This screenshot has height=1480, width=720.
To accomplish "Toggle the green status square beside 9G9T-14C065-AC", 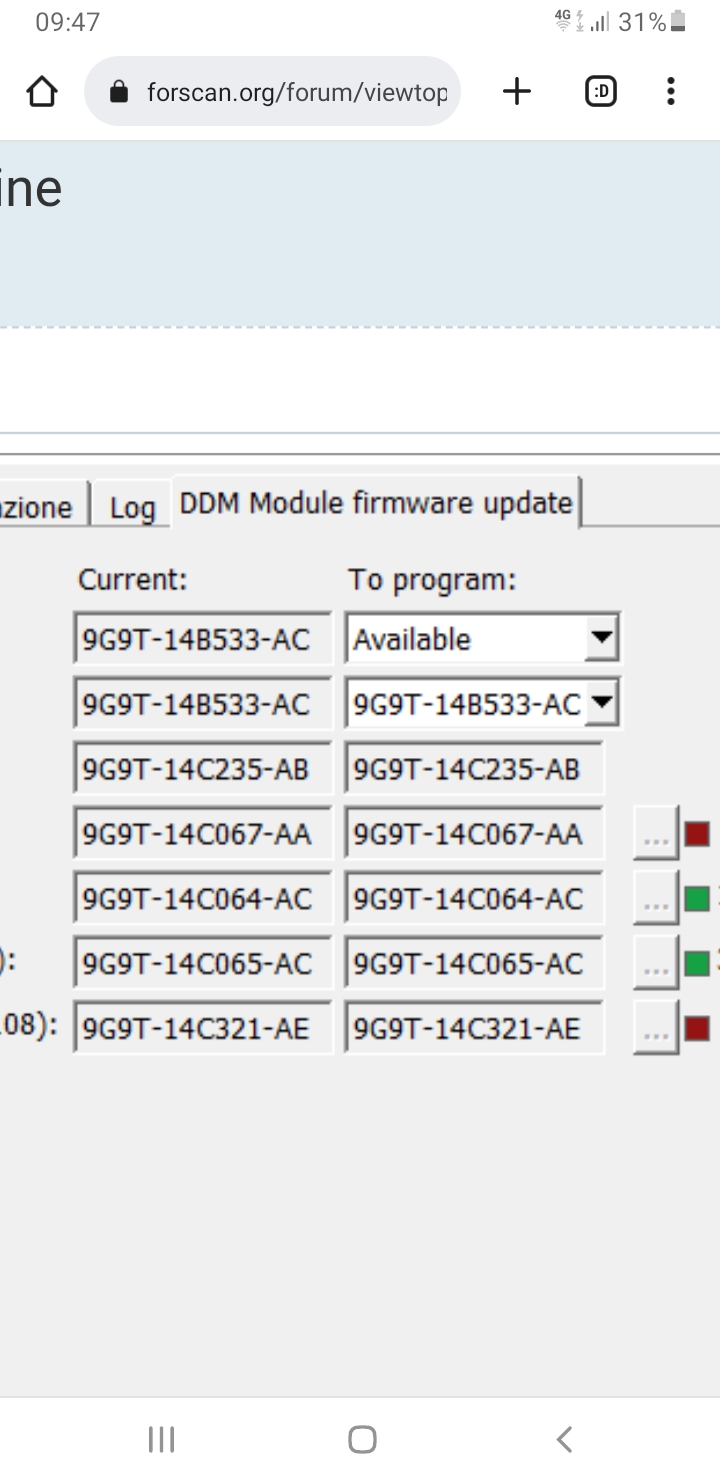I will [x=697, y=962].
